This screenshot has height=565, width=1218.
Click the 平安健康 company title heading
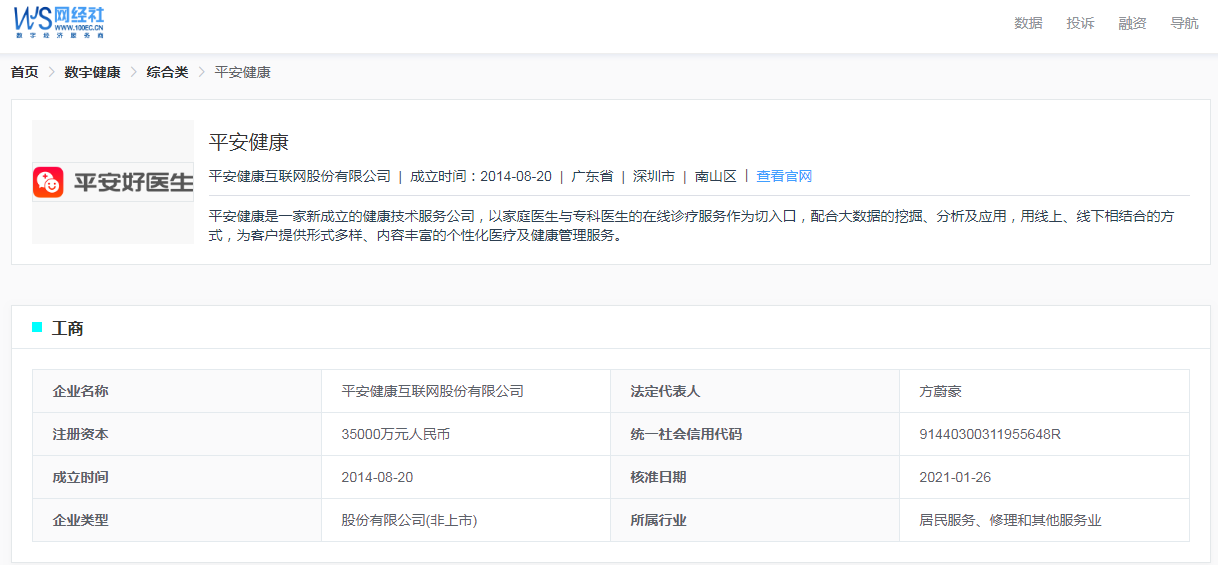coord(249,142)
